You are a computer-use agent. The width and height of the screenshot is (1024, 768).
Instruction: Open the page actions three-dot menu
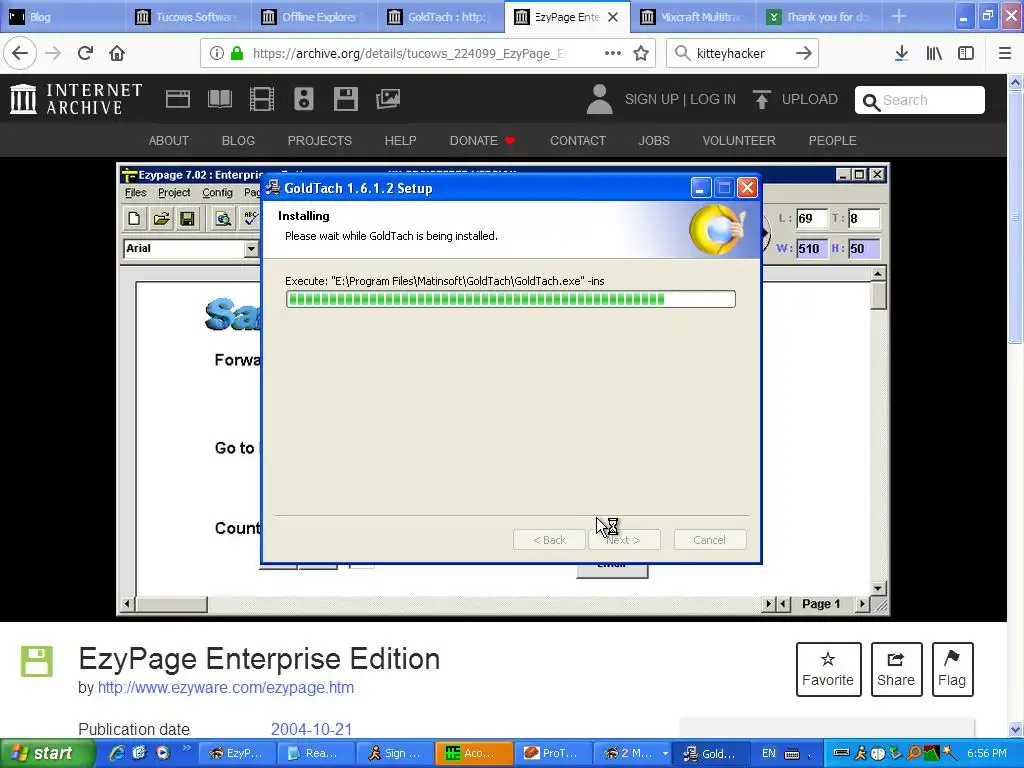pyautogui.click(x=613, y=53)
